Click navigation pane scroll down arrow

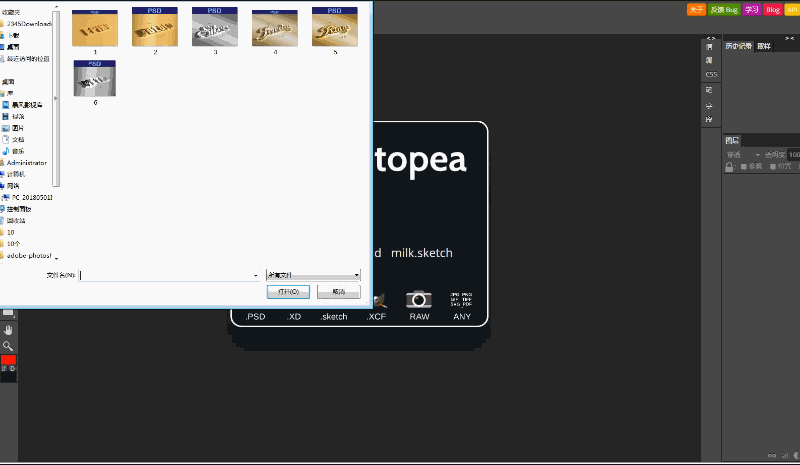(x=56, y=258)
